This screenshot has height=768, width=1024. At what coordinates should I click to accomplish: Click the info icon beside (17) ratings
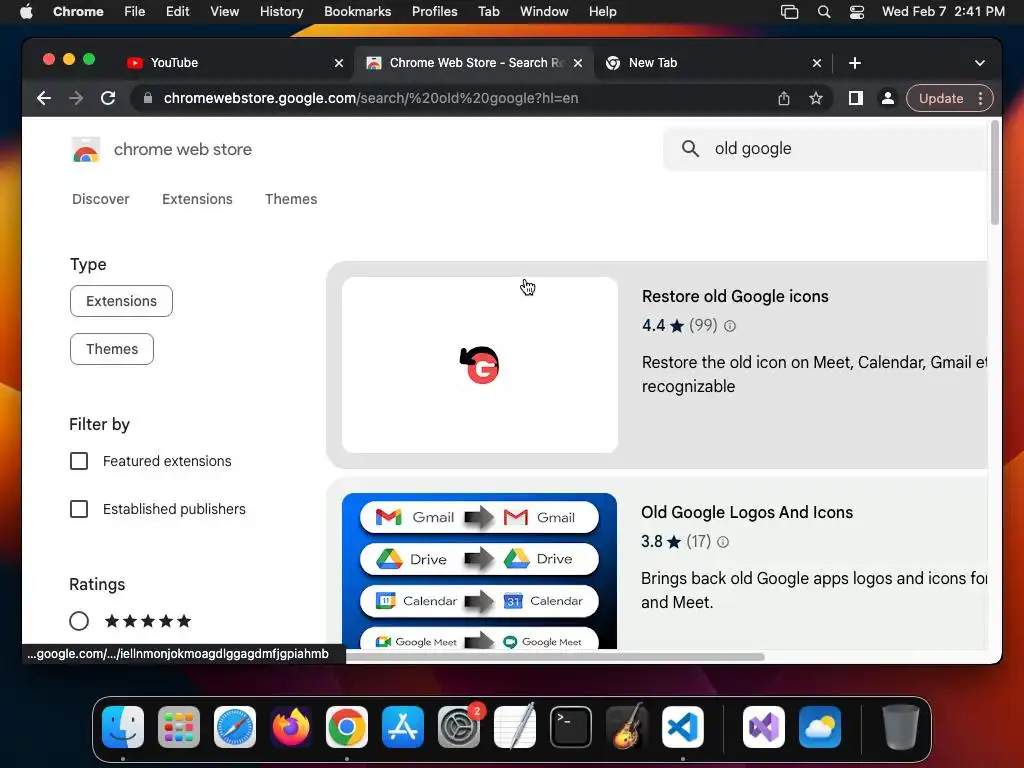[x=723, y=542]
